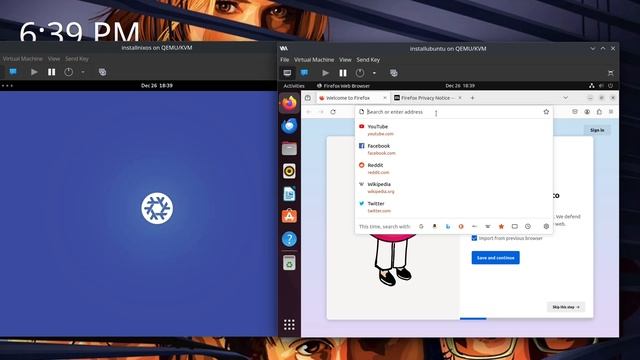
Task: Open the snapshots manager in installubuntu toolbar
Action: 393,73
